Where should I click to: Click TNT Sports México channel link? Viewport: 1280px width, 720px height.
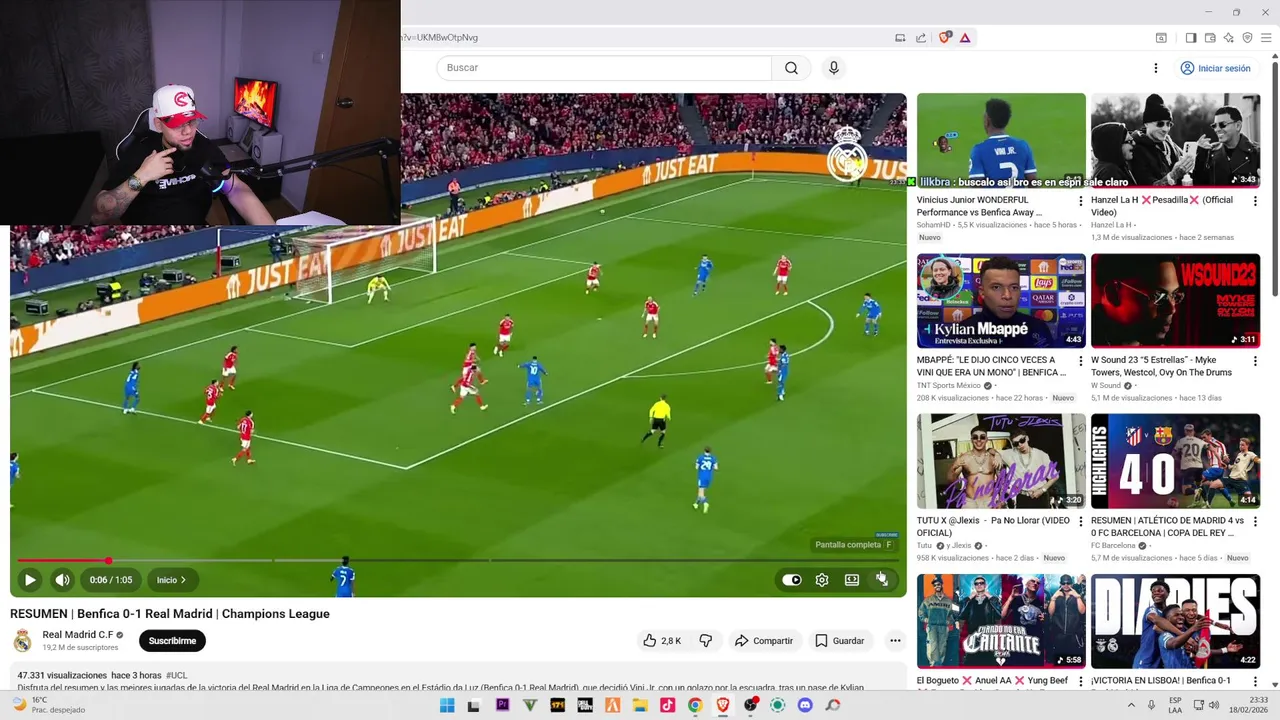[949, 385]
